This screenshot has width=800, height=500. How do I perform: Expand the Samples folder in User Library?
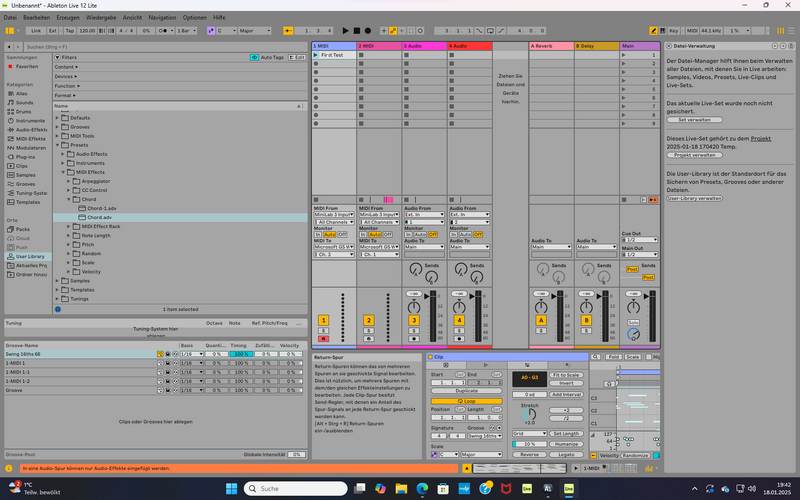[x=57, y=281]
